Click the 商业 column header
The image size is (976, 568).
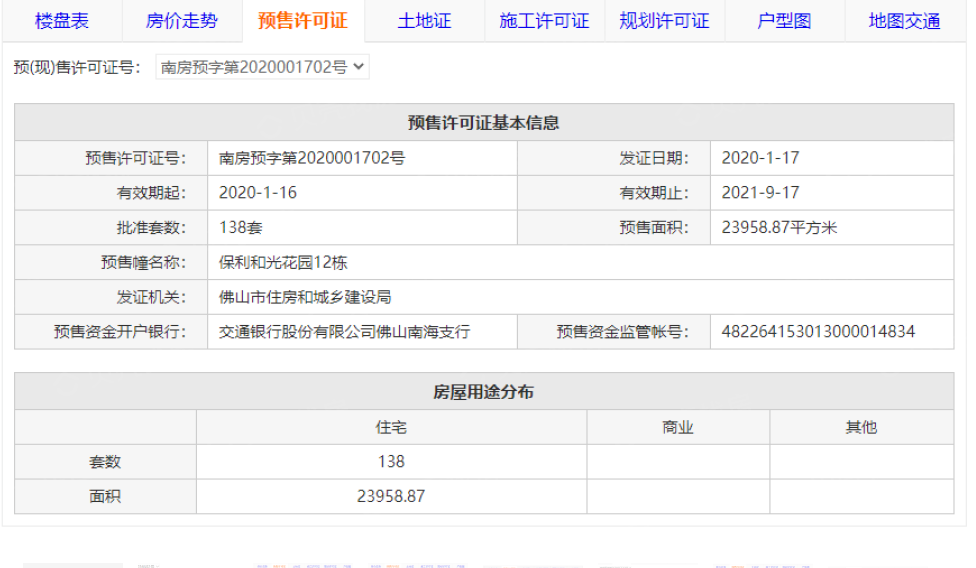point(678,427)
